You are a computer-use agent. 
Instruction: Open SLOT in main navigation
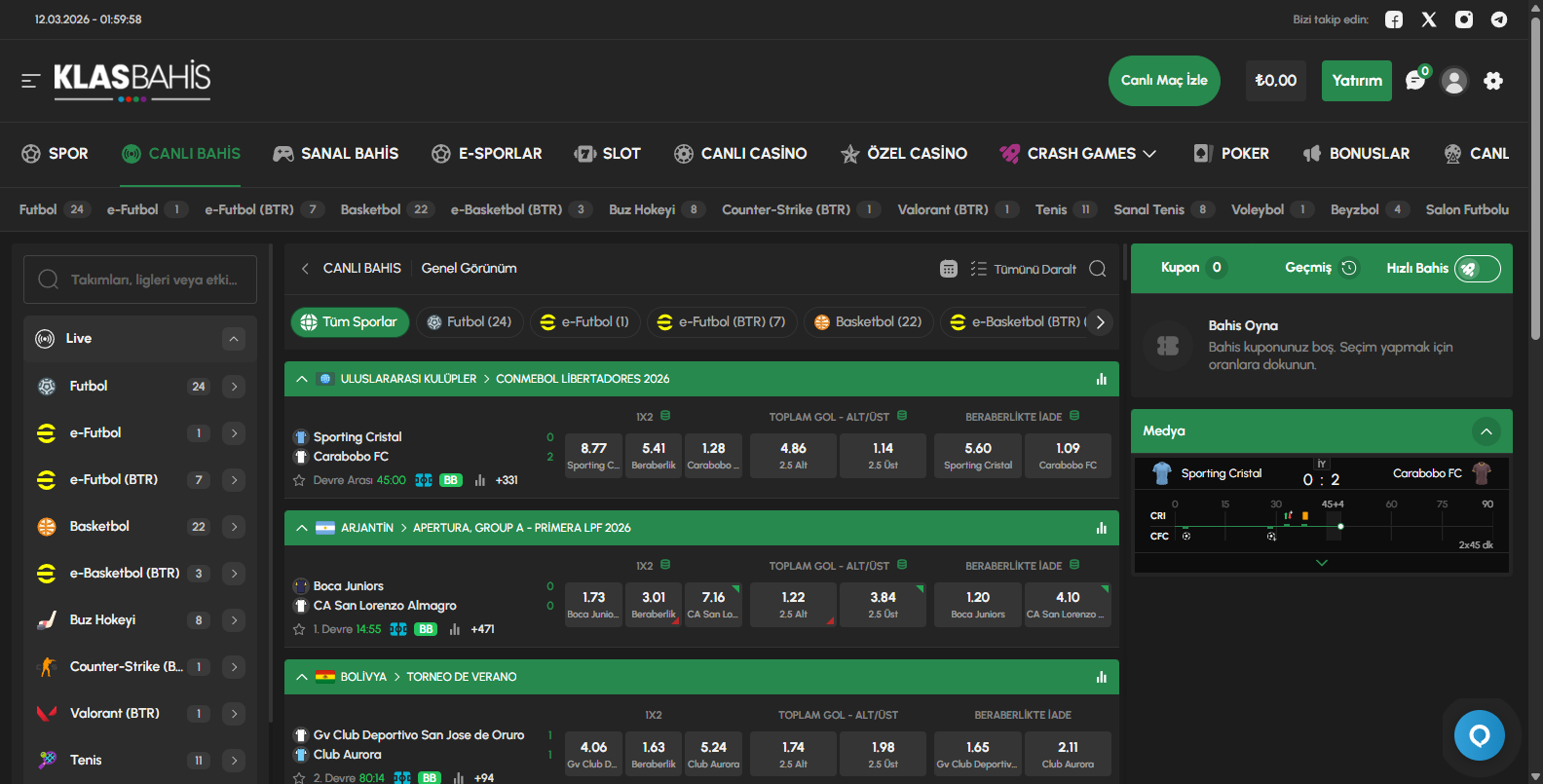pos(608,154)
